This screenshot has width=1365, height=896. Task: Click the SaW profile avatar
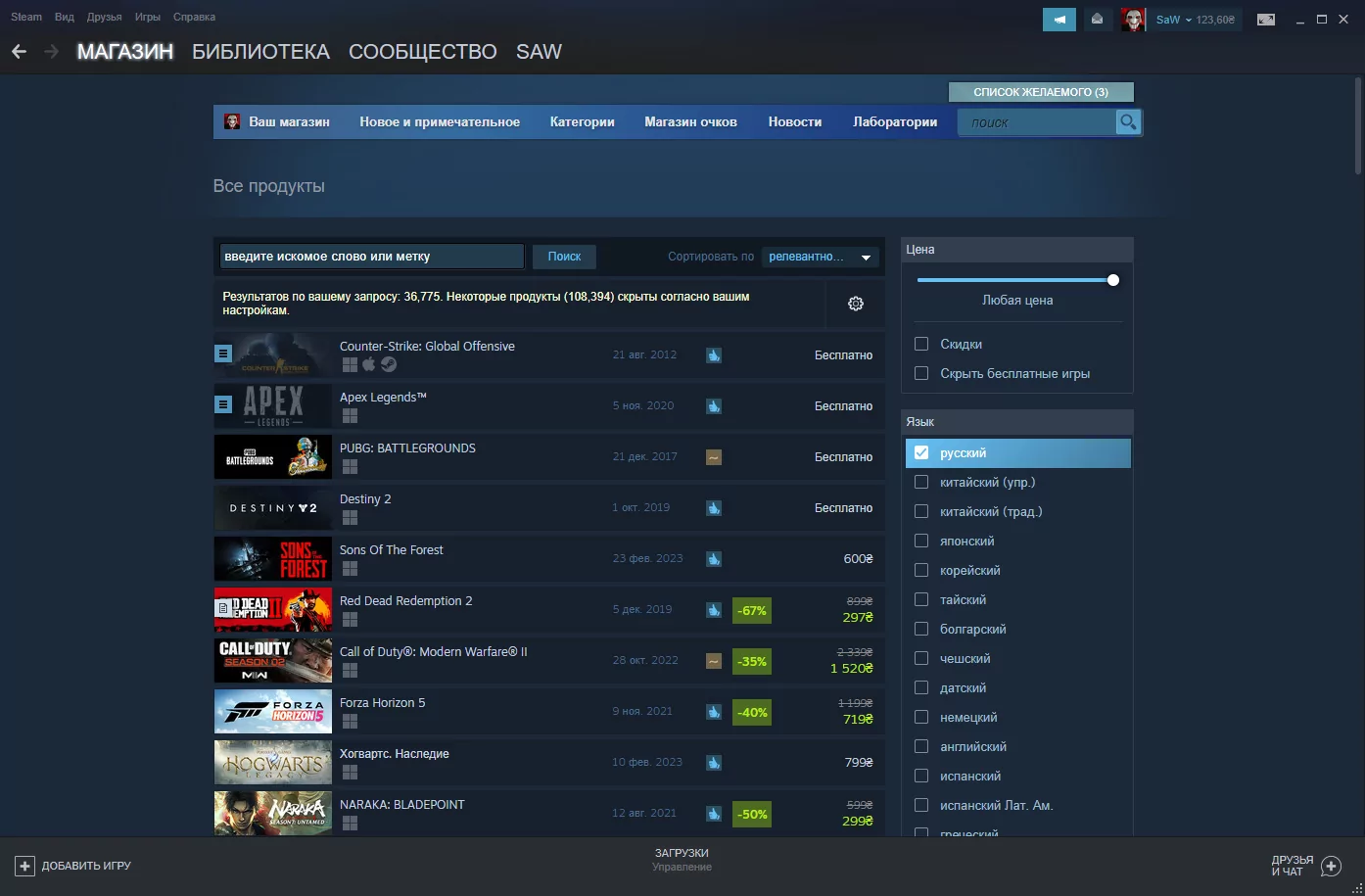pos(1133,20)
